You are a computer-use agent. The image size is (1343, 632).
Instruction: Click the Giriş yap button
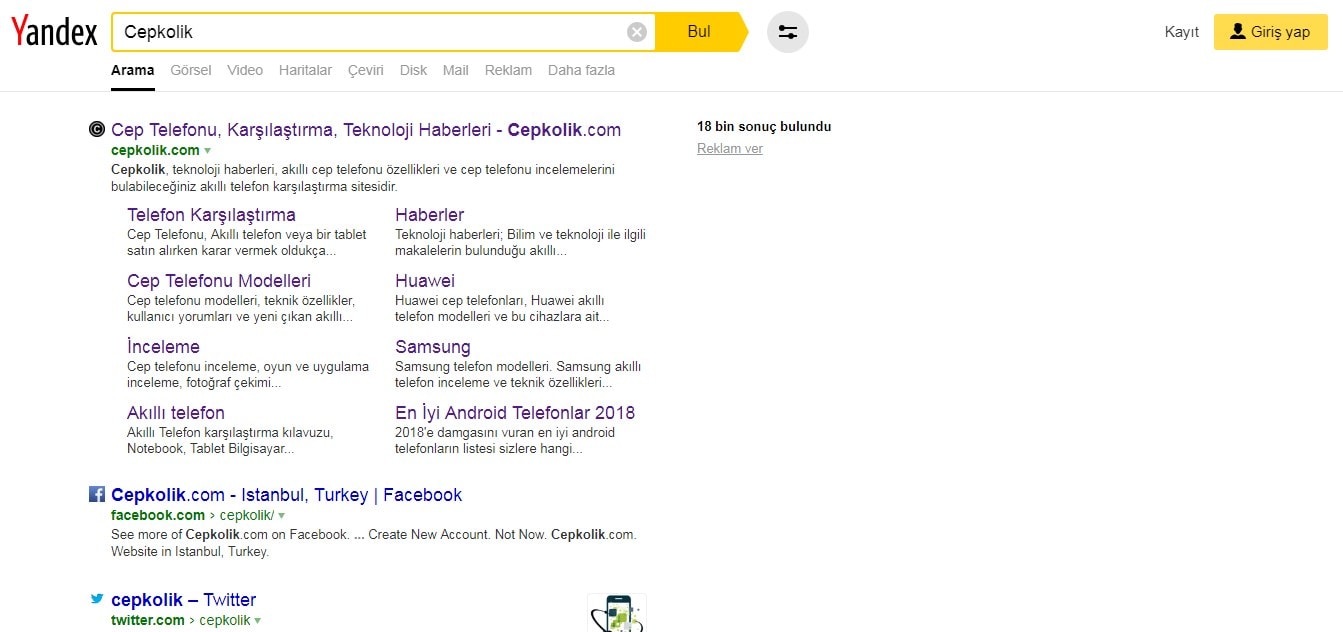pos(1271,32)
